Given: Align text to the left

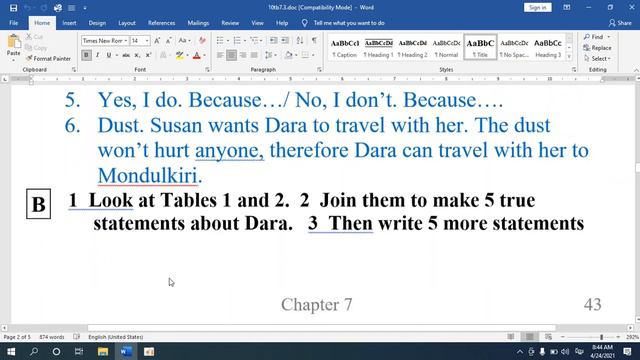Looking at the screenshot, I should (220, 55).
